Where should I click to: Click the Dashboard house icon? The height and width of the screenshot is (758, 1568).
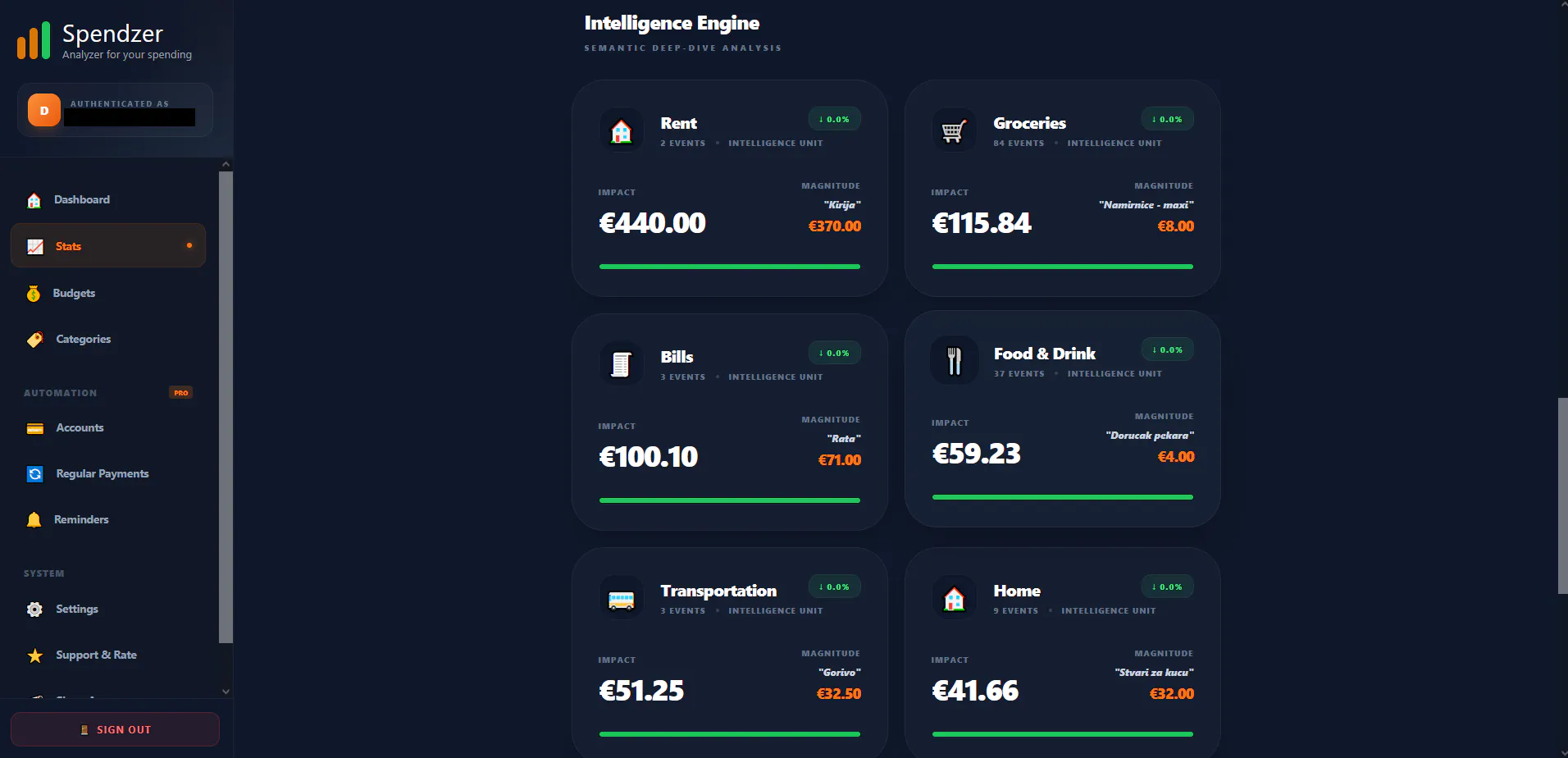pyautogui.click(x=34, y=200)
